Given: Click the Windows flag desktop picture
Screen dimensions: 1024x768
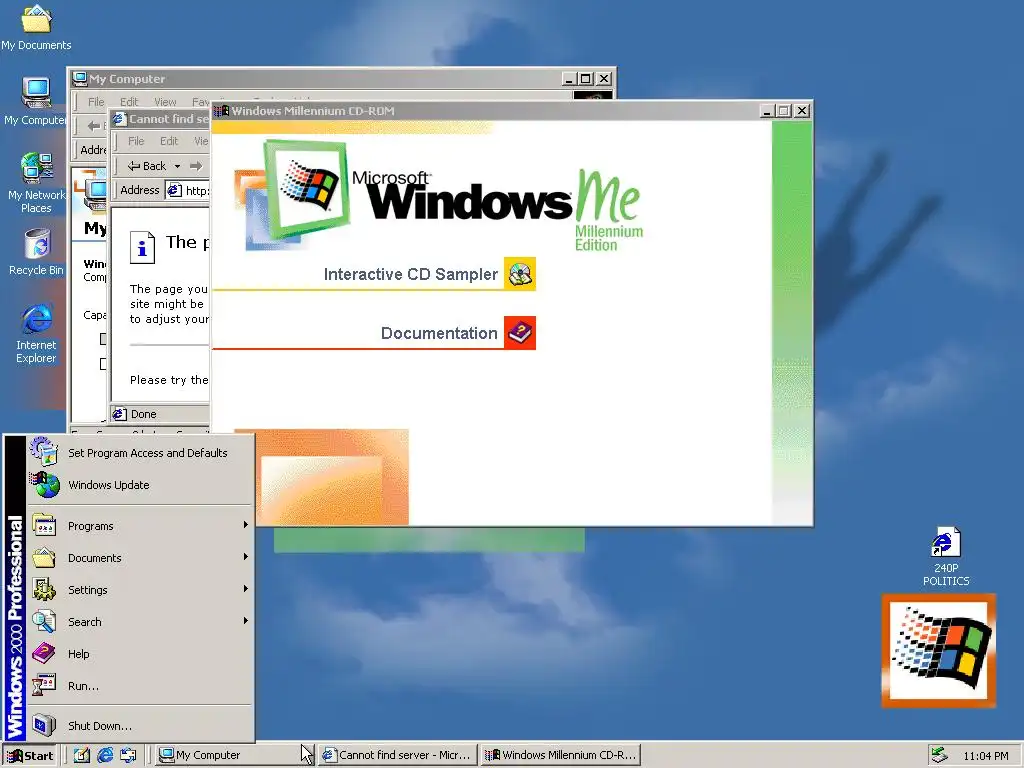Looking at the screenshot, I should click(x=938, y=650).
